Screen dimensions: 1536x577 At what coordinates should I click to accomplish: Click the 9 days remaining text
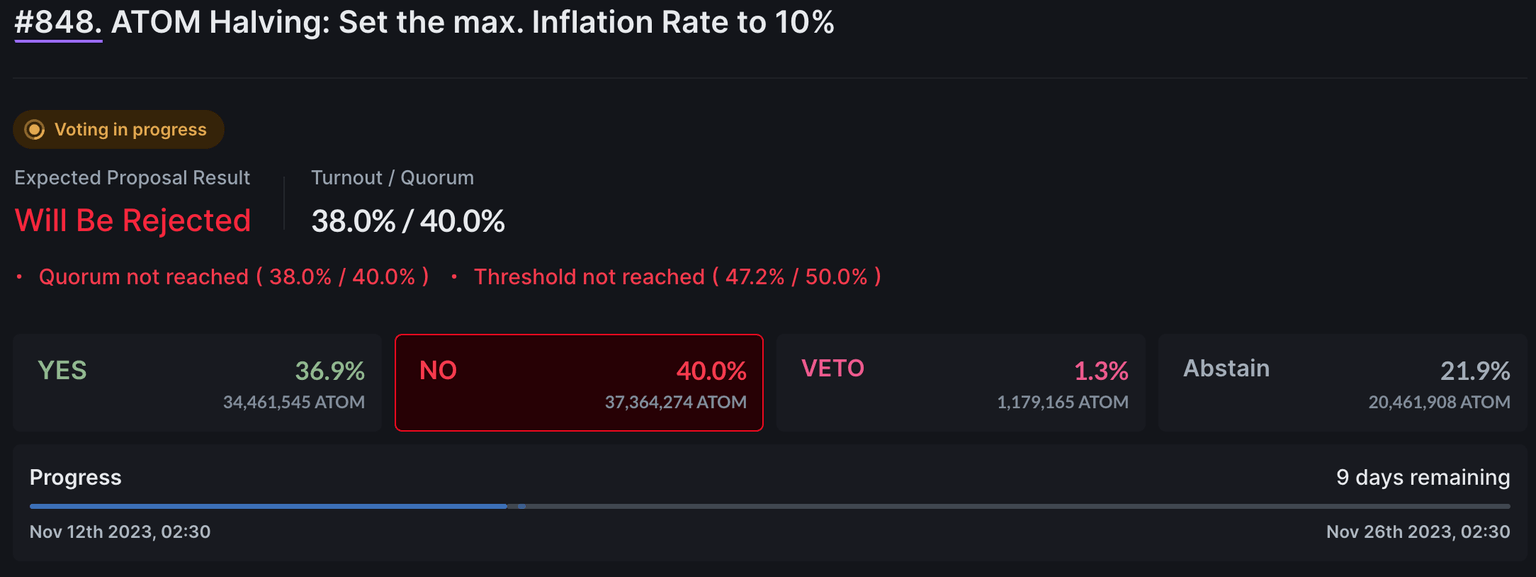1423,478
